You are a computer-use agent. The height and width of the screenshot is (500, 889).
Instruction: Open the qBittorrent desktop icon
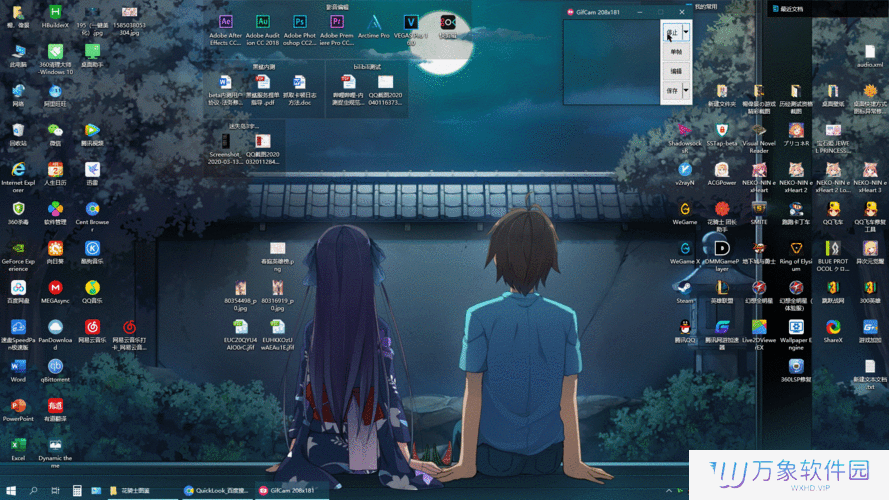[55, 371]
